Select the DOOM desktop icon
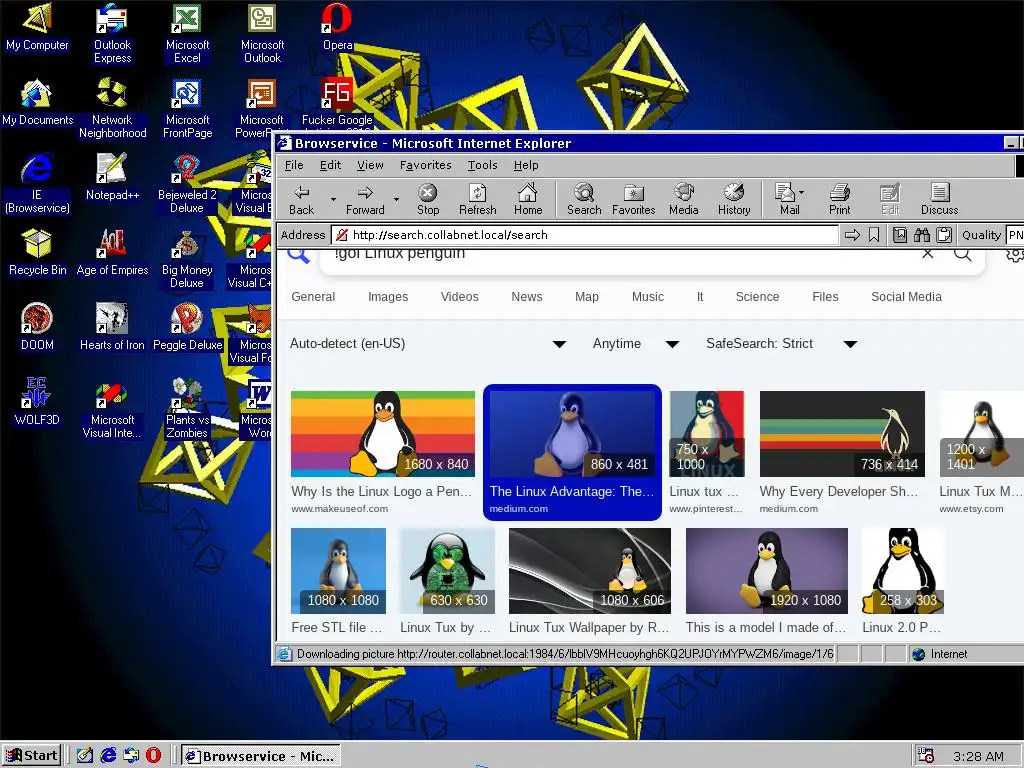The width and height of the screenshot is (1024, 768). [x=37, y=327]
